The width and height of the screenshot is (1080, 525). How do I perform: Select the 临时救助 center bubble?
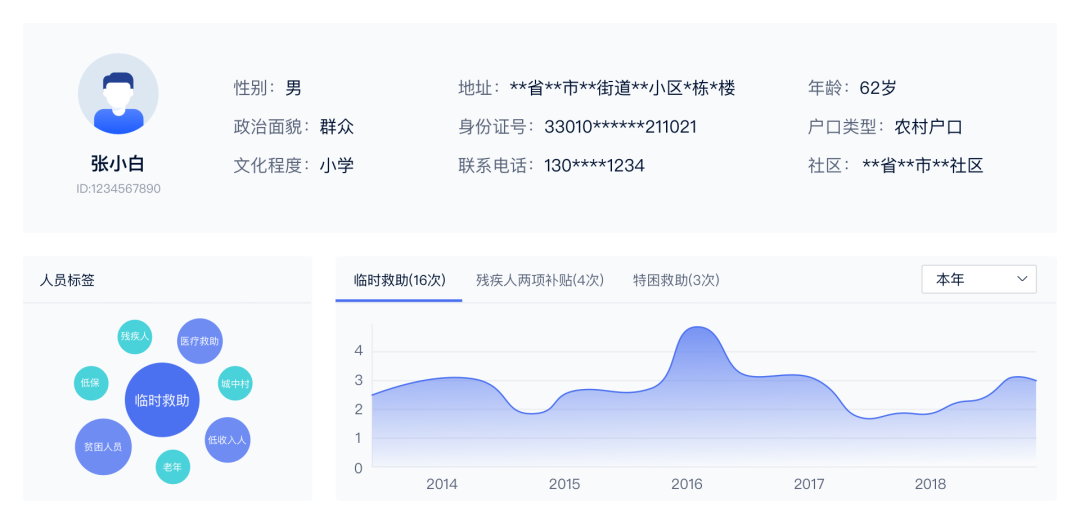(162, 400)
